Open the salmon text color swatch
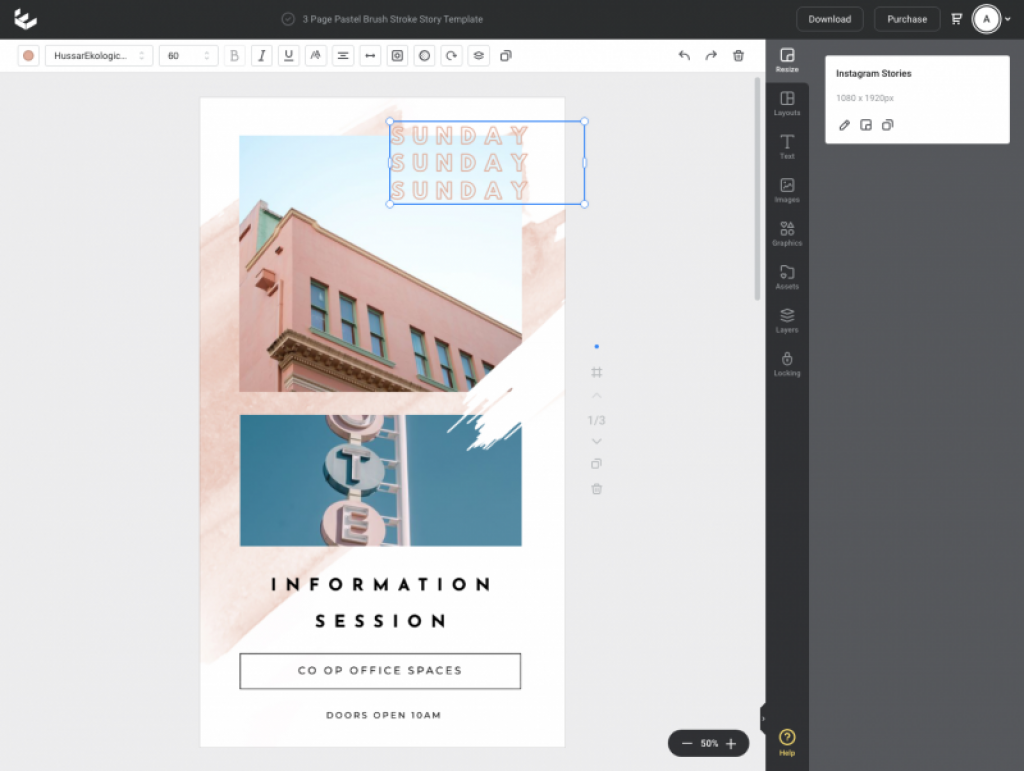The width and height of the screenshot is (1024, 771). pos(28,56)
